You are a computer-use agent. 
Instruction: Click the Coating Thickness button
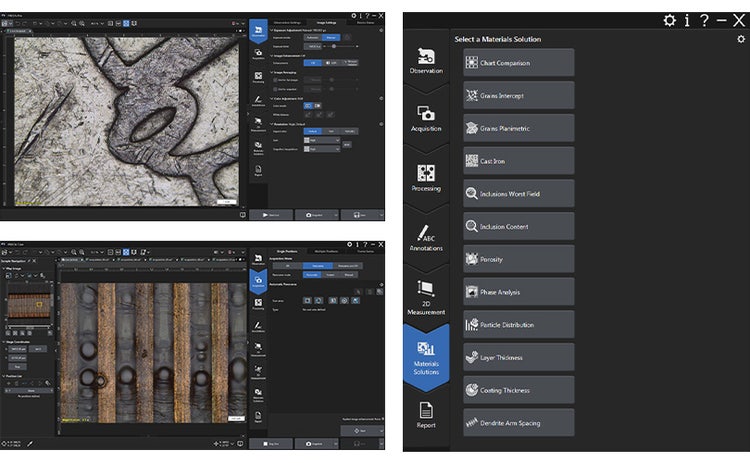tap(518, 389)
